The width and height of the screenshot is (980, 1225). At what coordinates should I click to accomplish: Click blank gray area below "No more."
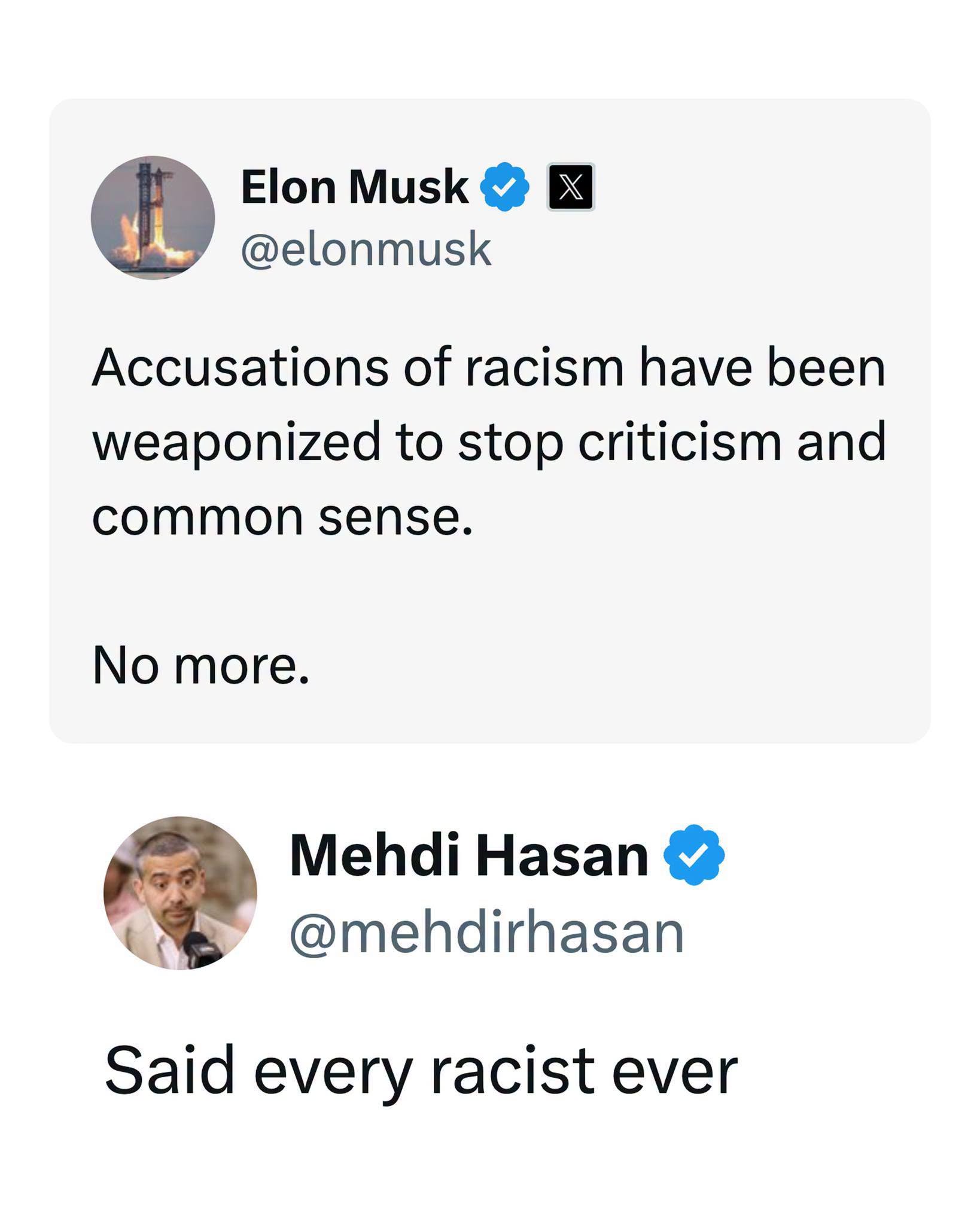tap(489, 715)
